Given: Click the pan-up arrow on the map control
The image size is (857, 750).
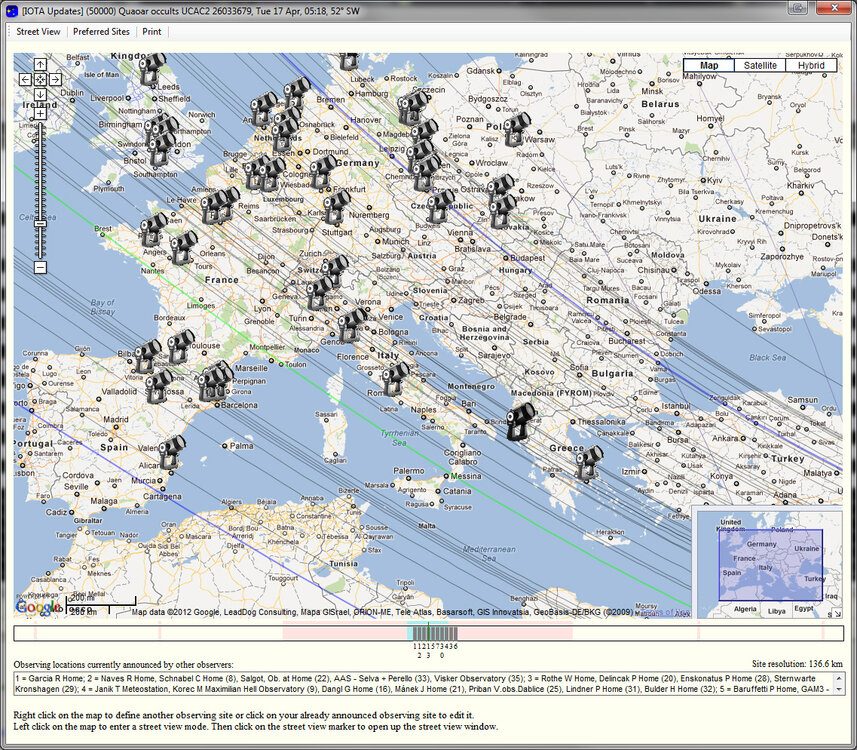Looking at the screenshot, I should [x=39, y=65].
